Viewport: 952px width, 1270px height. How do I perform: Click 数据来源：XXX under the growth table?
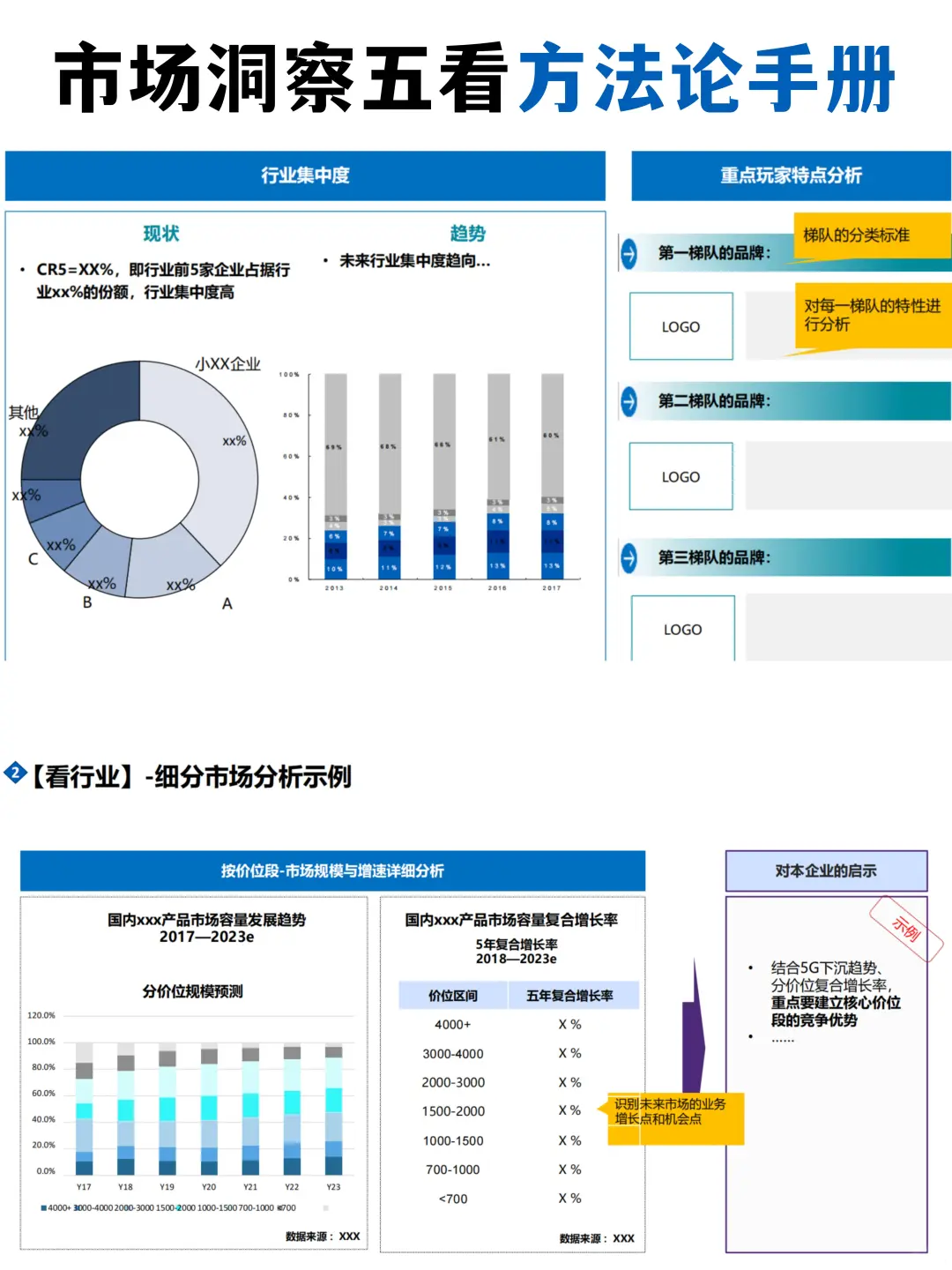tap(597, 1238)
